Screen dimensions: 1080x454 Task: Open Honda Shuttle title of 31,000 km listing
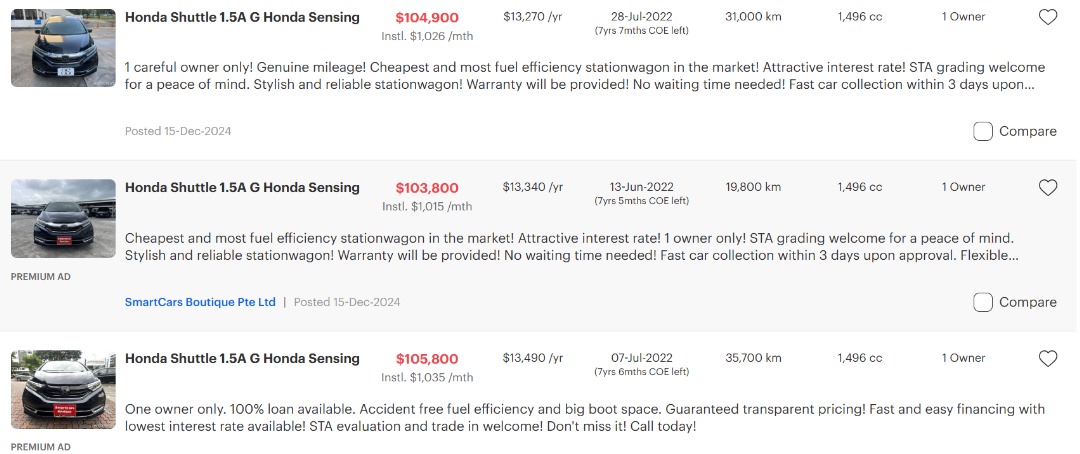[242, 17]
